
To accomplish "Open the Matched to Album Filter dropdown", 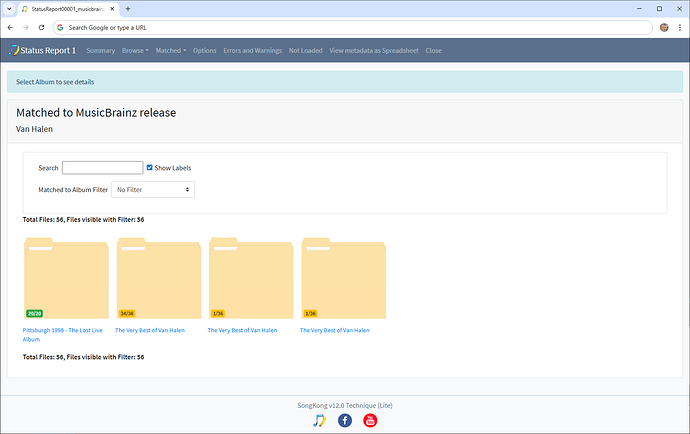I will (x=153, y=189).
